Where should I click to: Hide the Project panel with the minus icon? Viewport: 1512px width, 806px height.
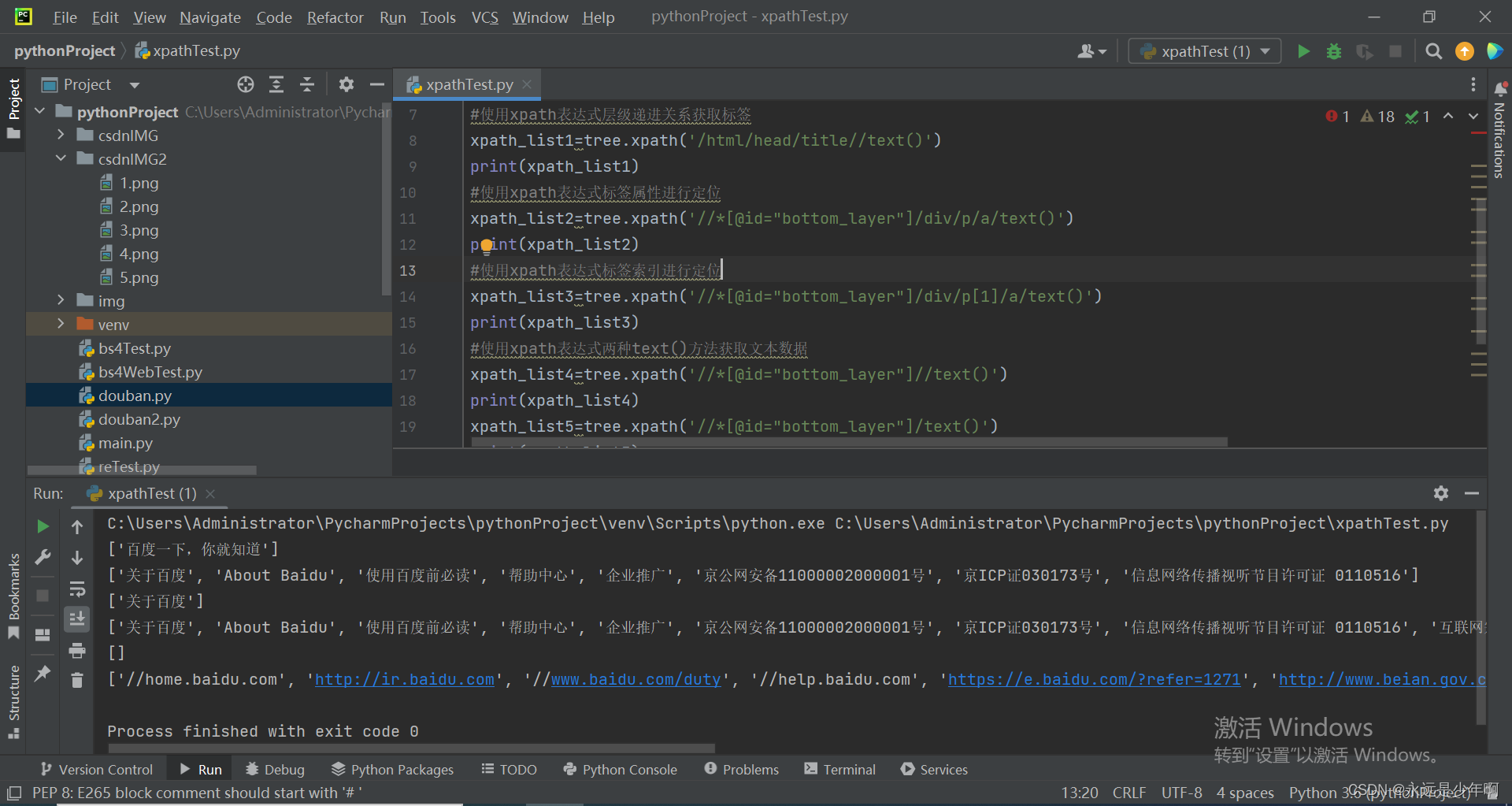point(377,84)
